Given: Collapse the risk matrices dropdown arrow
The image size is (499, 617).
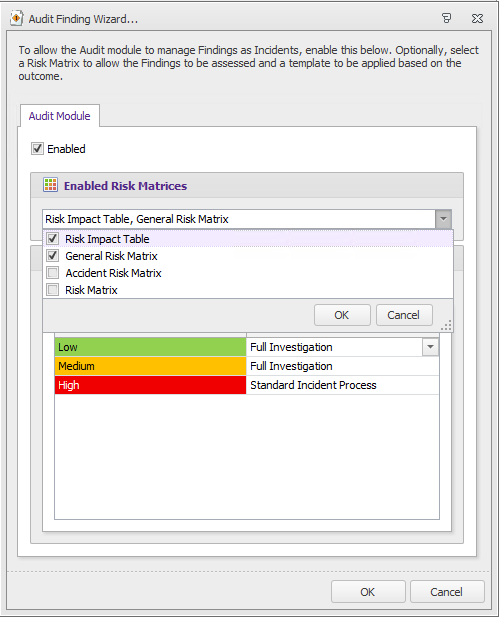Looking at the screenshot, I should pos(443,219).
